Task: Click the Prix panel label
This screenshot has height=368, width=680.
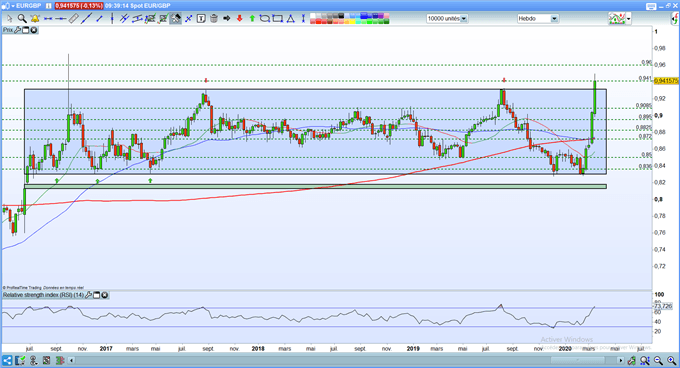Action: [8, 30]
